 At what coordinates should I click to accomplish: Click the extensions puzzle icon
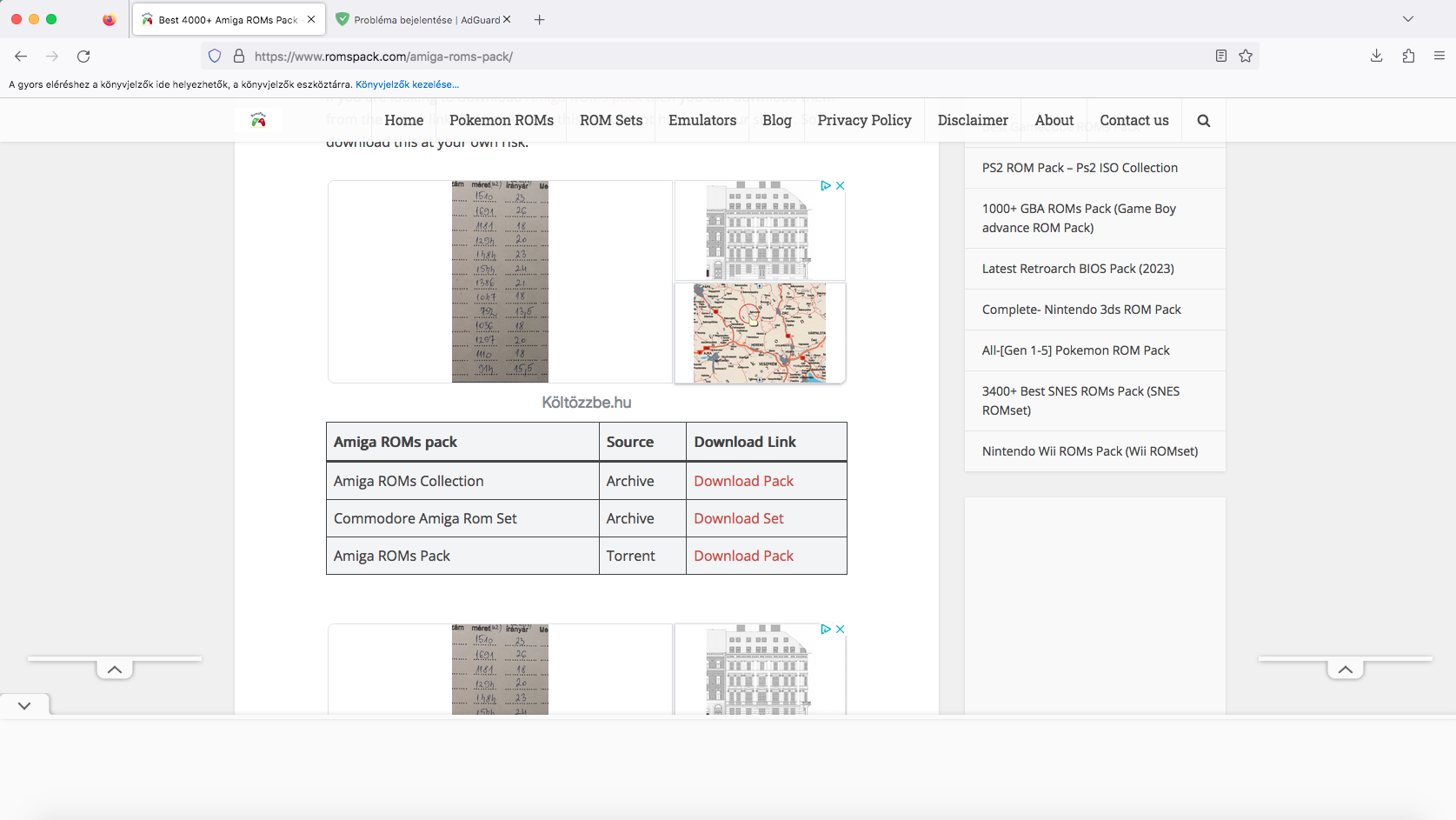(1408, 56)
